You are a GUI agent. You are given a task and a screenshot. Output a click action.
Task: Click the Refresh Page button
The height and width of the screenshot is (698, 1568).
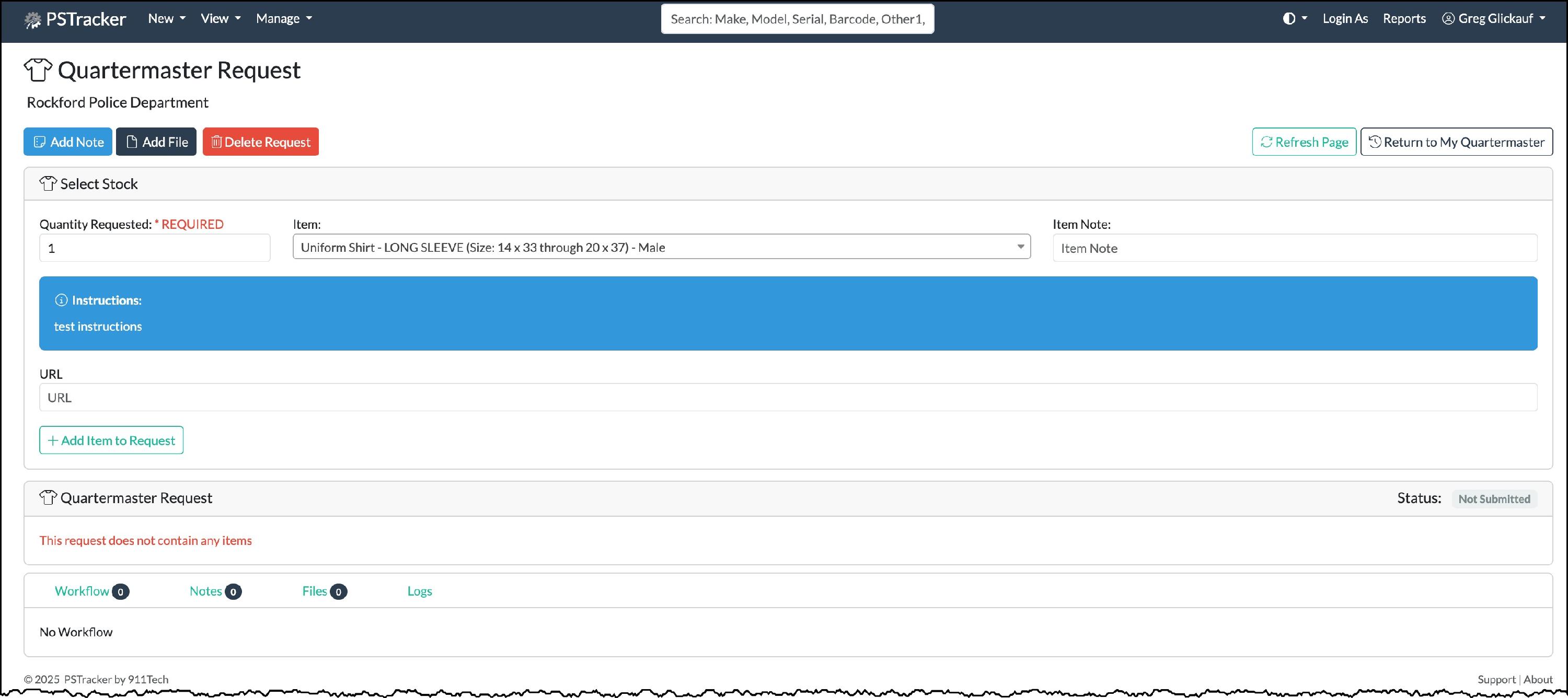click(x=1304, y=142)
